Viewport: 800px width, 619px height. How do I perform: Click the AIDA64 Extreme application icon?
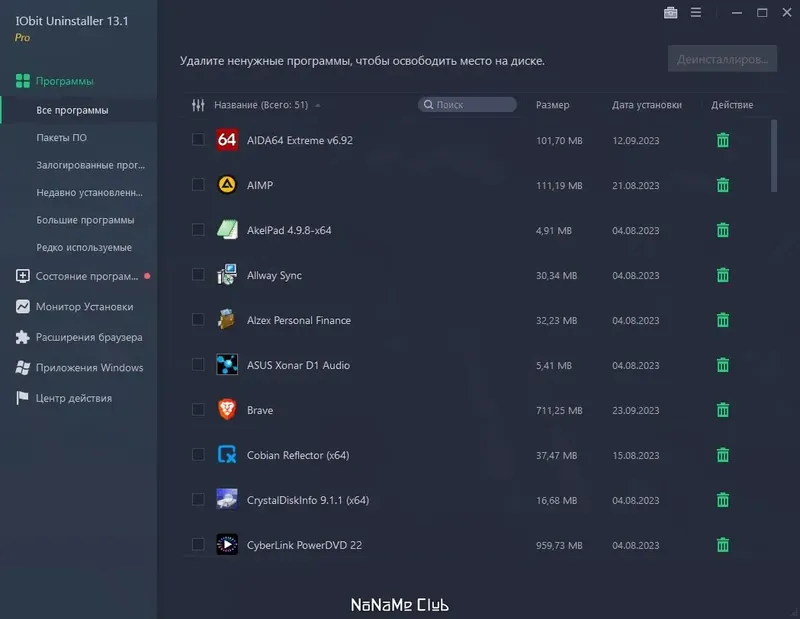tap(226, 140)
